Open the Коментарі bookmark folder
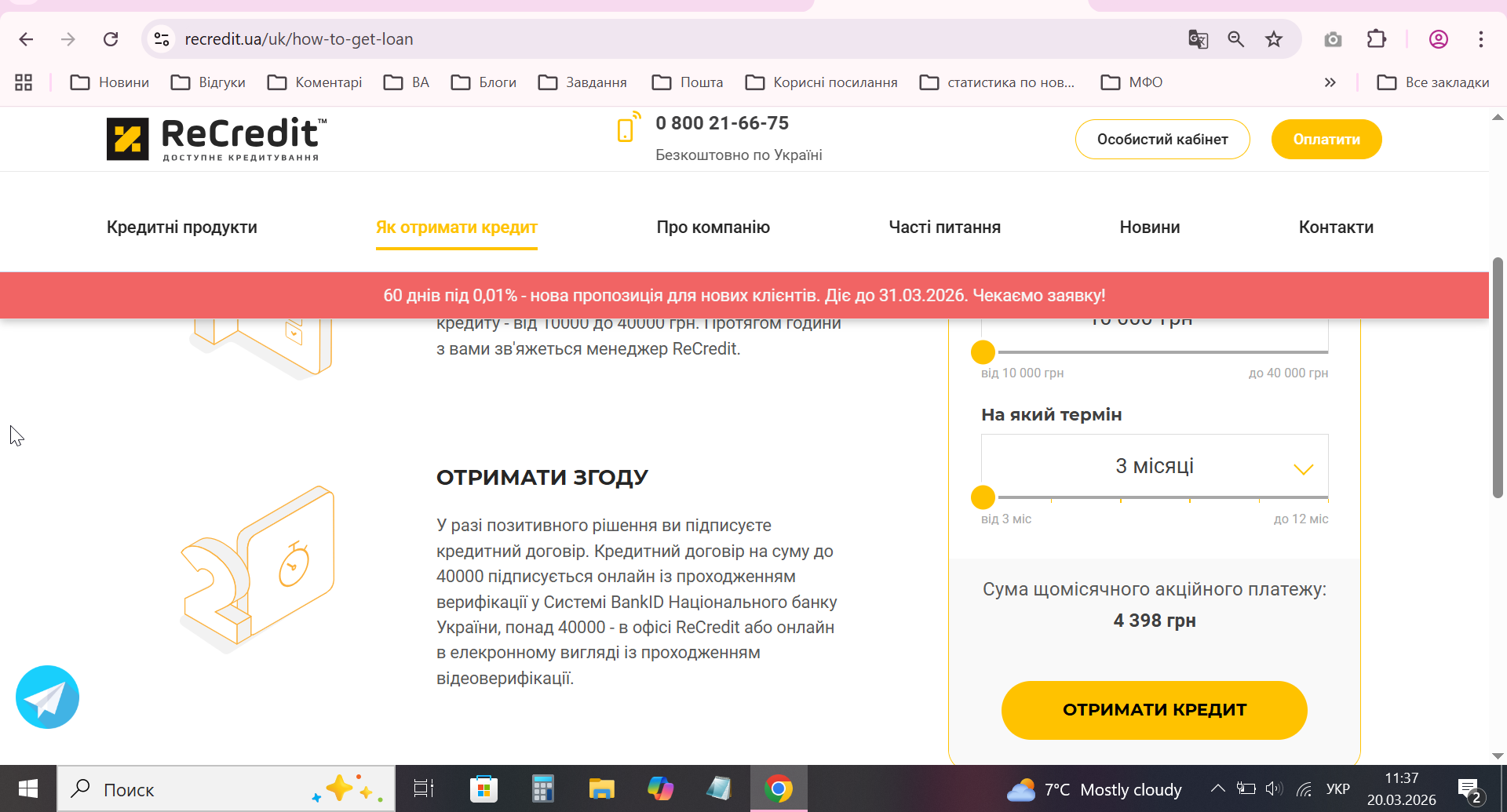Image resolution: width=1507 pixels, height=812 pixels. click(315, 82)
